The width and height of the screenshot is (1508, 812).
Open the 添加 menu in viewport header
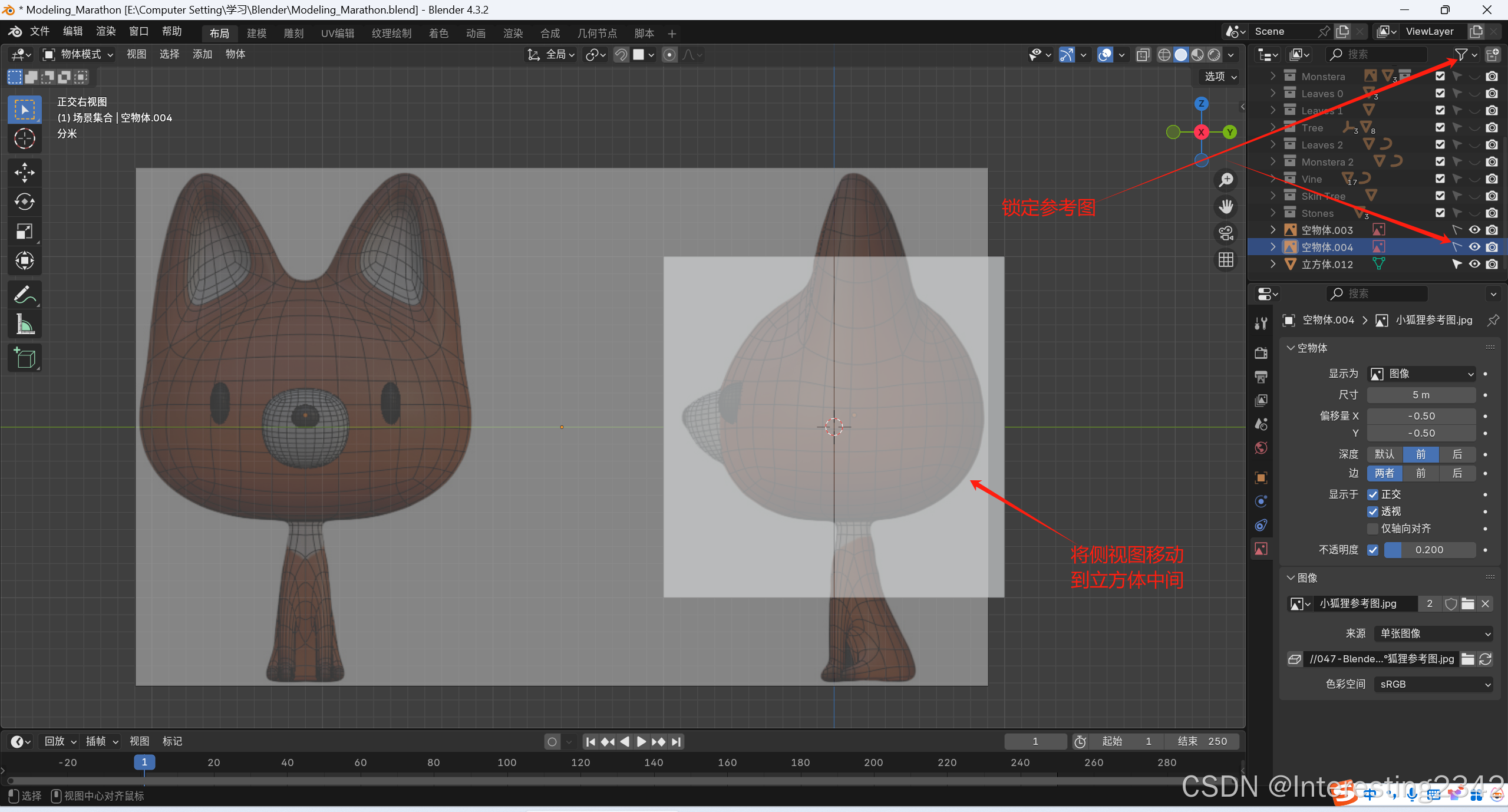202,54
